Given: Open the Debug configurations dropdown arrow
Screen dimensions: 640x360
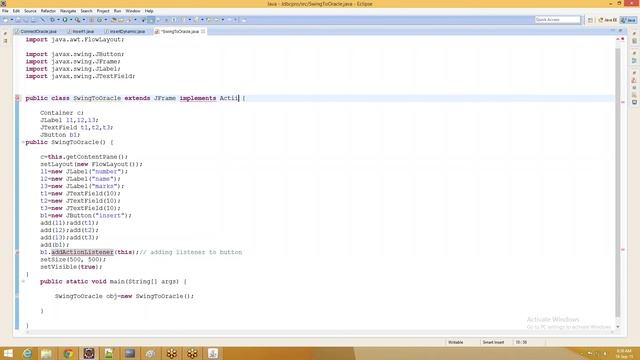Looking at the screenshot, I should pos(58,20).
